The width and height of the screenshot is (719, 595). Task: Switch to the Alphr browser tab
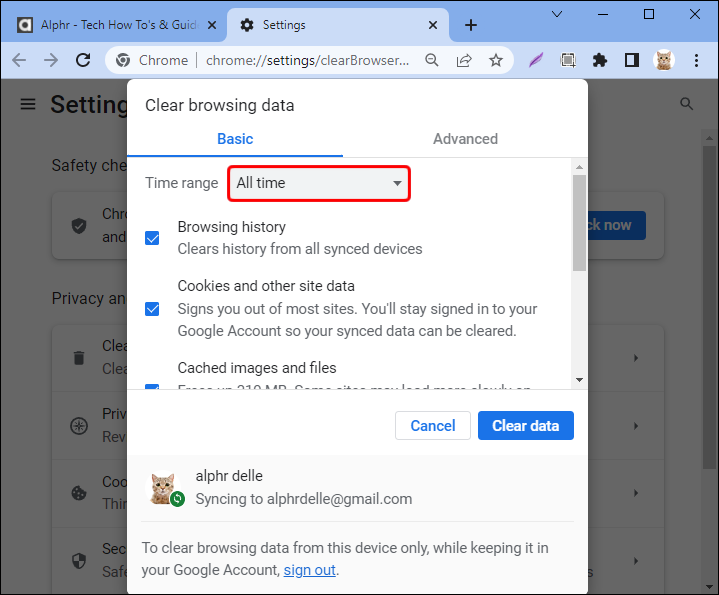113,25
